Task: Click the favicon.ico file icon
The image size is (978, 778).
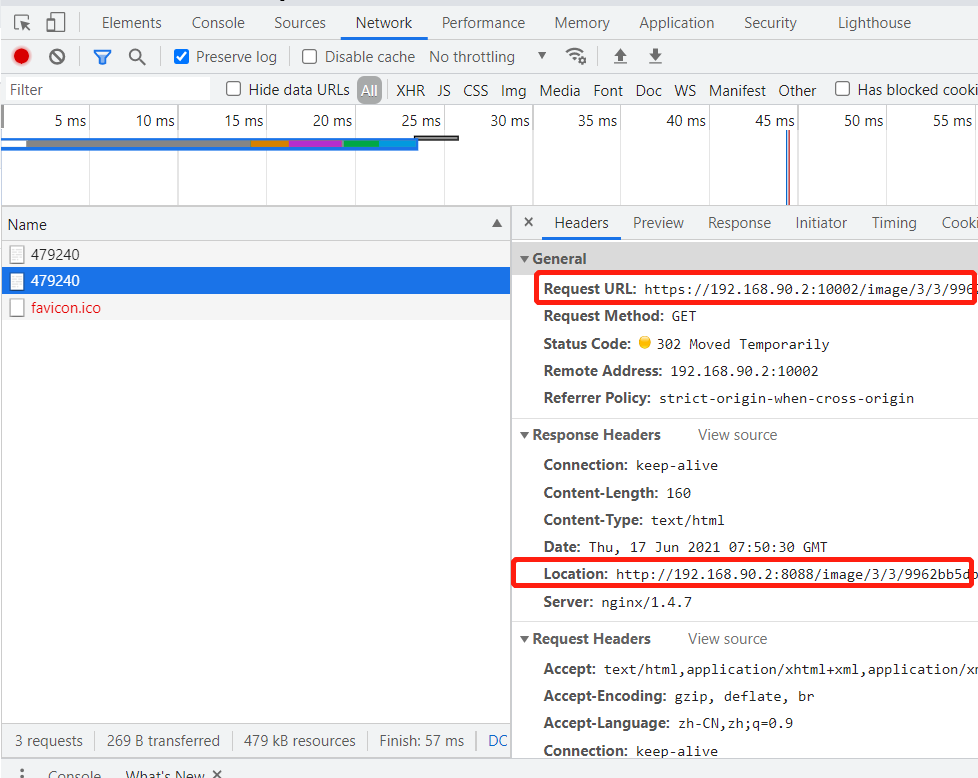Action: point(17,308)
